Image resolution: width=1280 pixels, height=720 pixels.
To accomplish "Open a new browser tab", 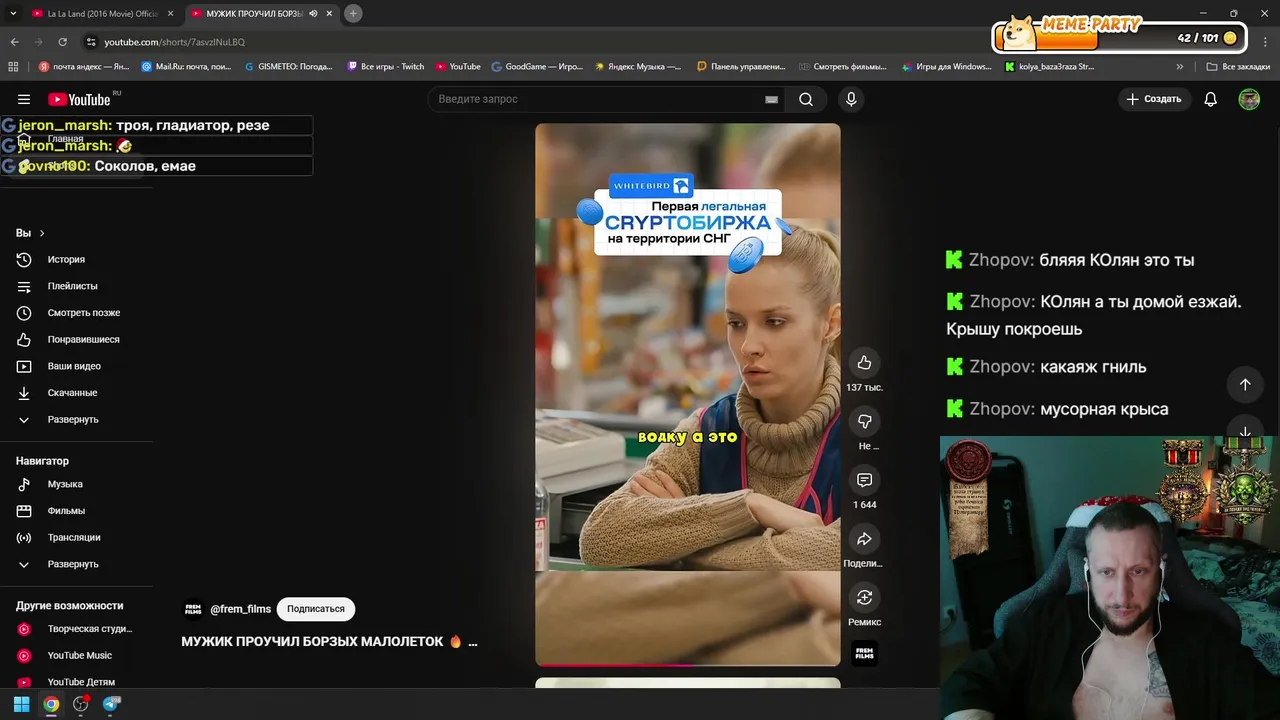I will click(353, 13).
